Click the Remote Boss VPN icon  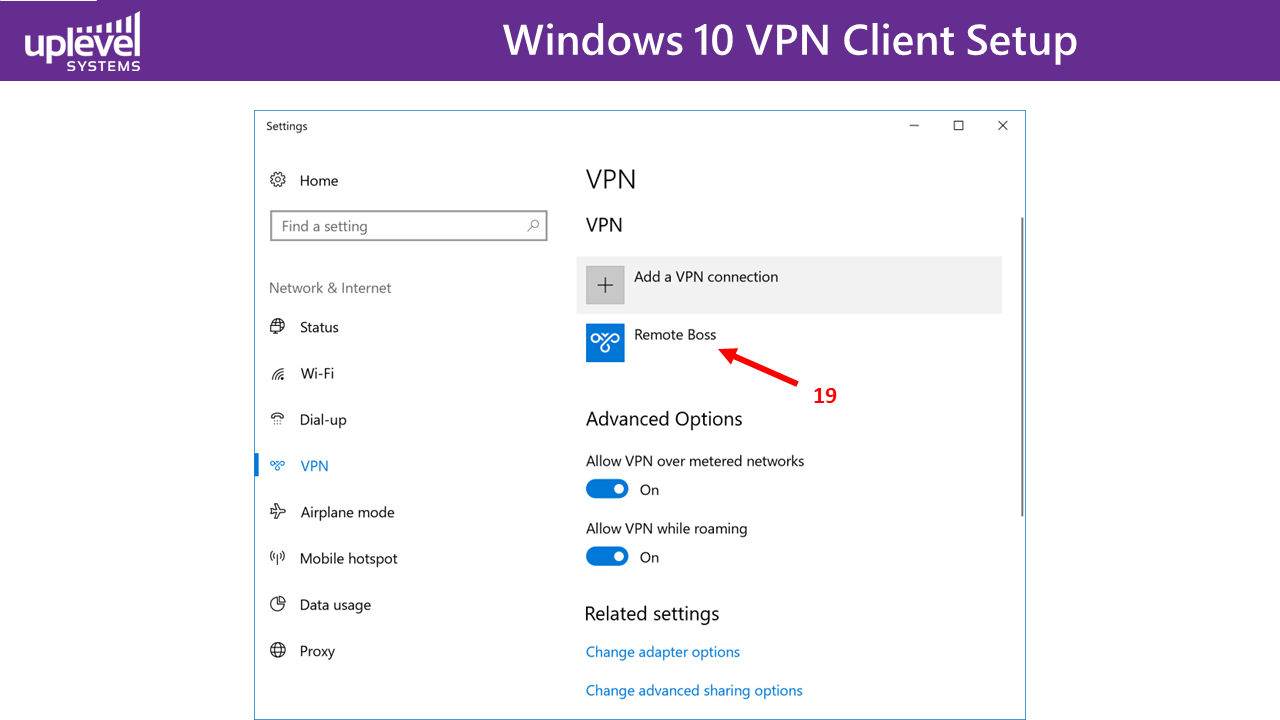[605, 342]
